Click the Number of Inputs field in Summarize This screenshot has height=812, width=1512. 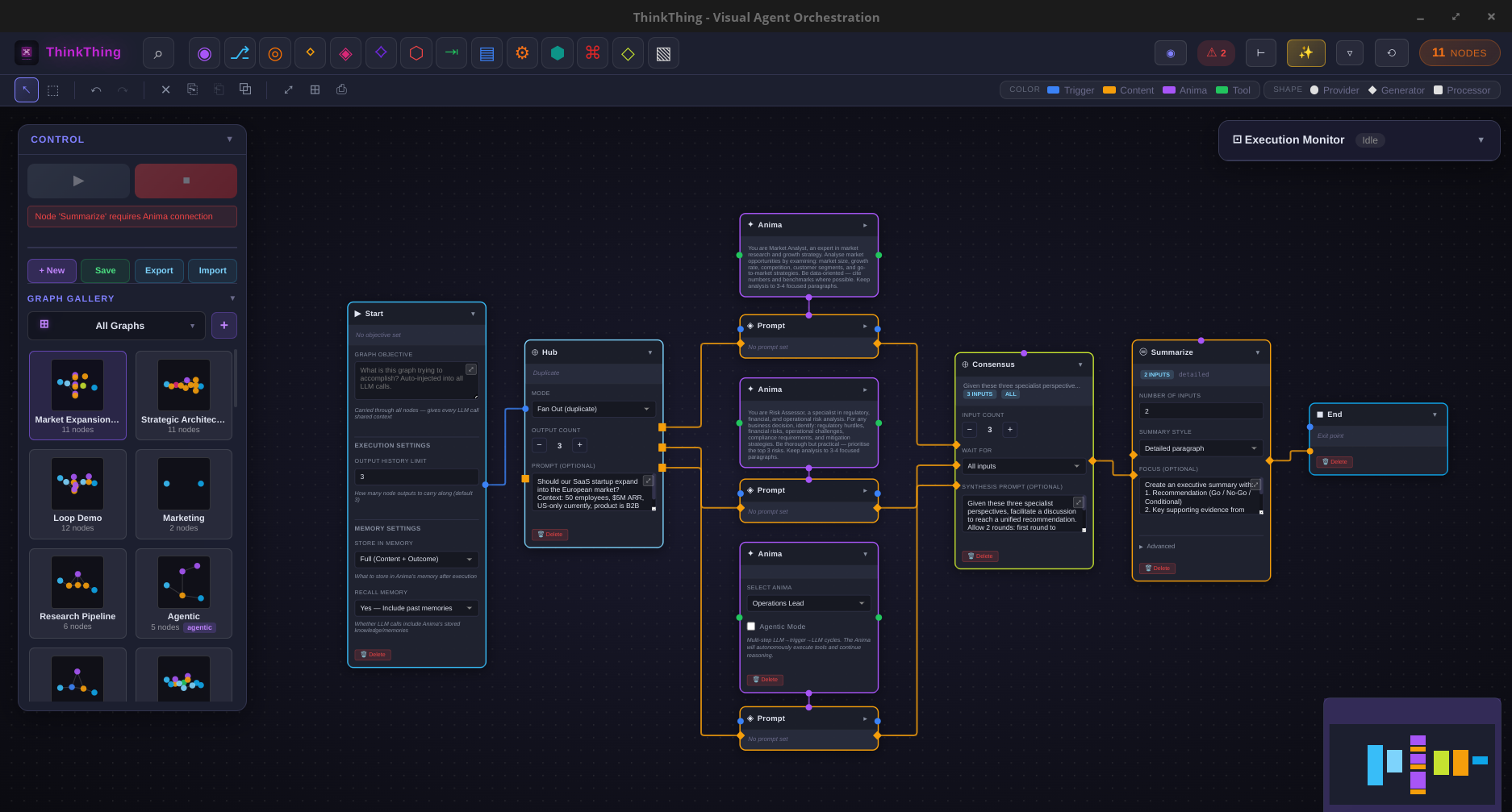[1201, 411]
